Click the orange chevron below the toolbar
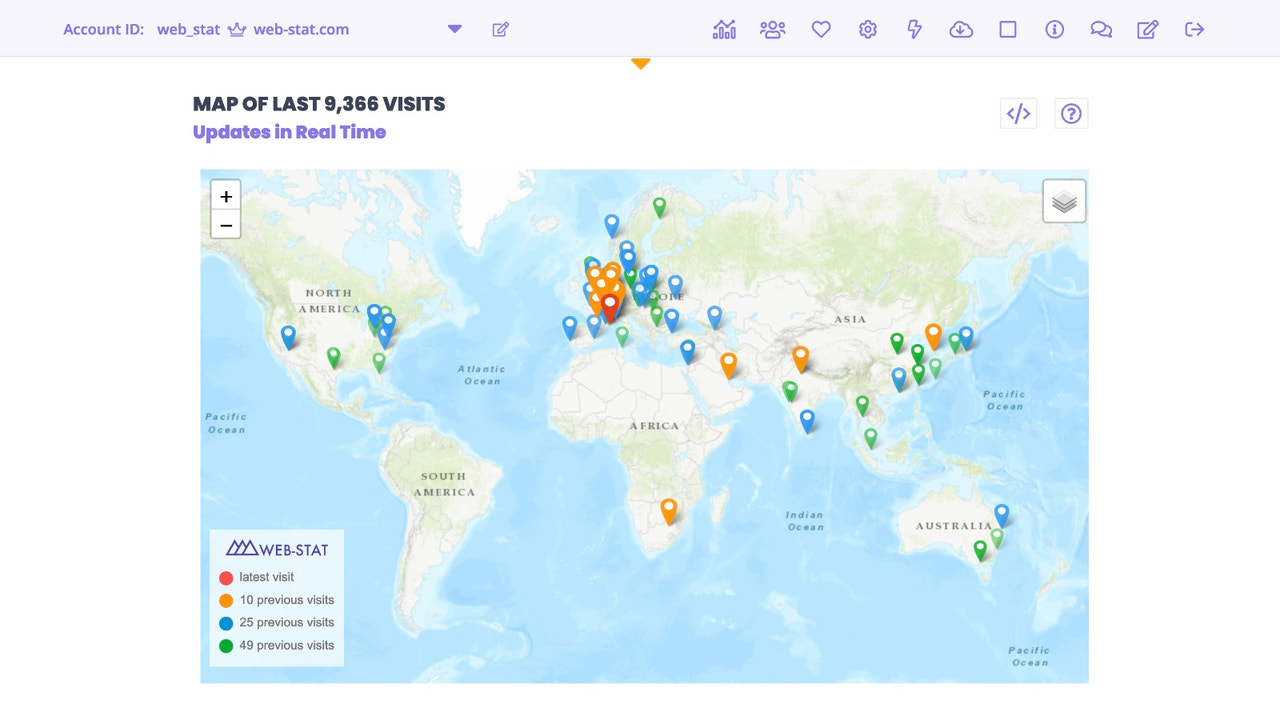Viewport: 1280px width, 720px height. (x=641, y=62)
